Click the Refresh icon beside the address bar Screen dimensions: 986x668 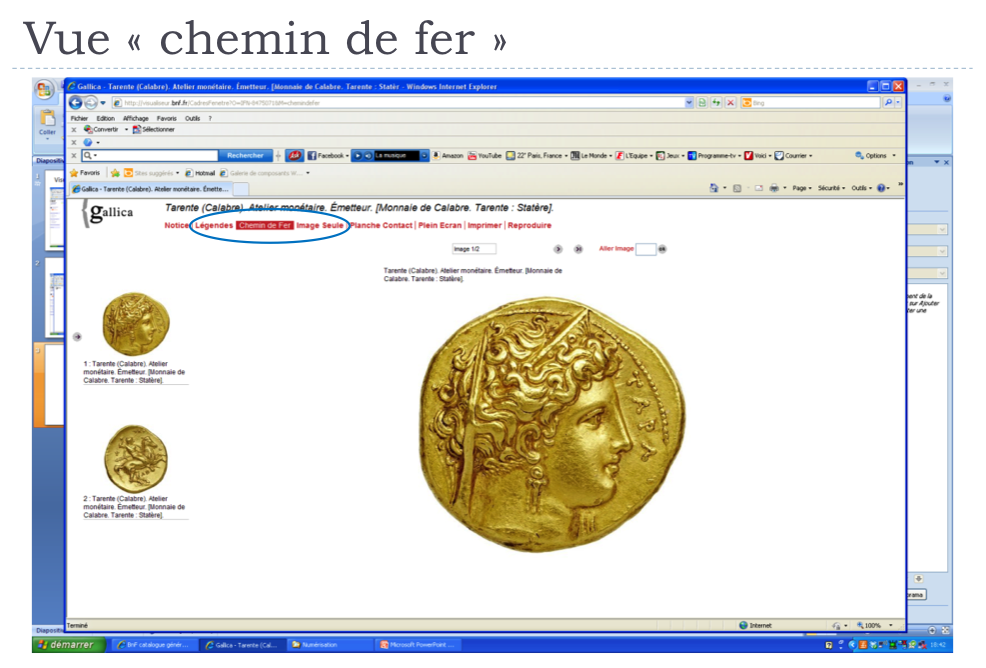(x=716, y=103)
